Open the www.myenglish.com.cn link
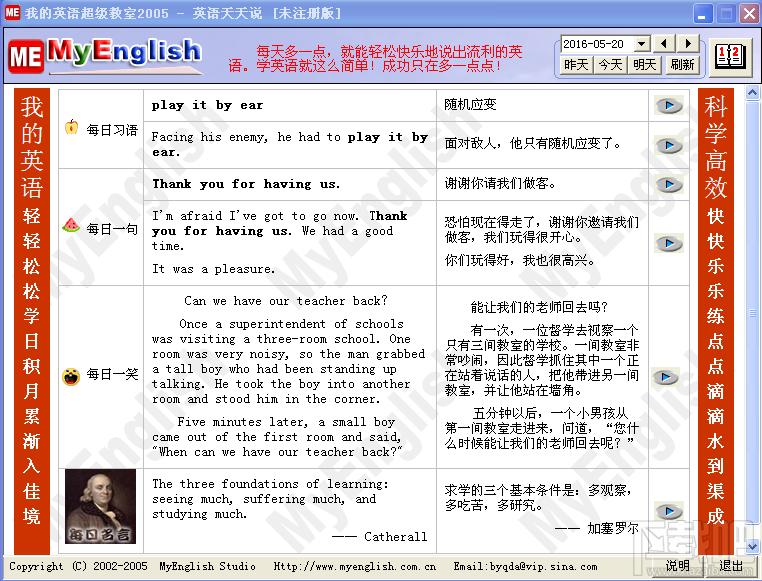The width and height of the screenshot is (762, 581). tap(355, 566)
